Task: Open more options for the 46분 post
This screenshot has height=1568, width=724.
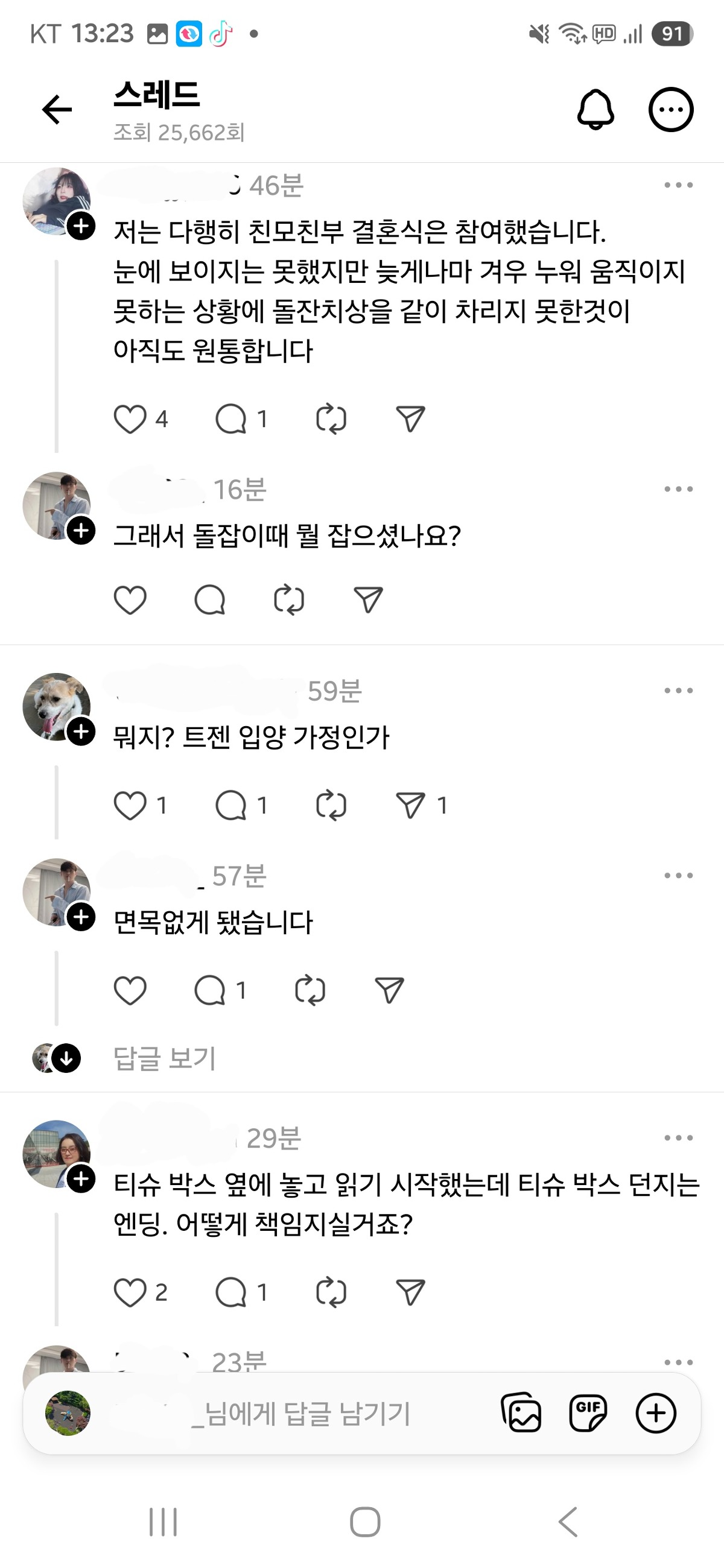Action: [x=678, y=185]
